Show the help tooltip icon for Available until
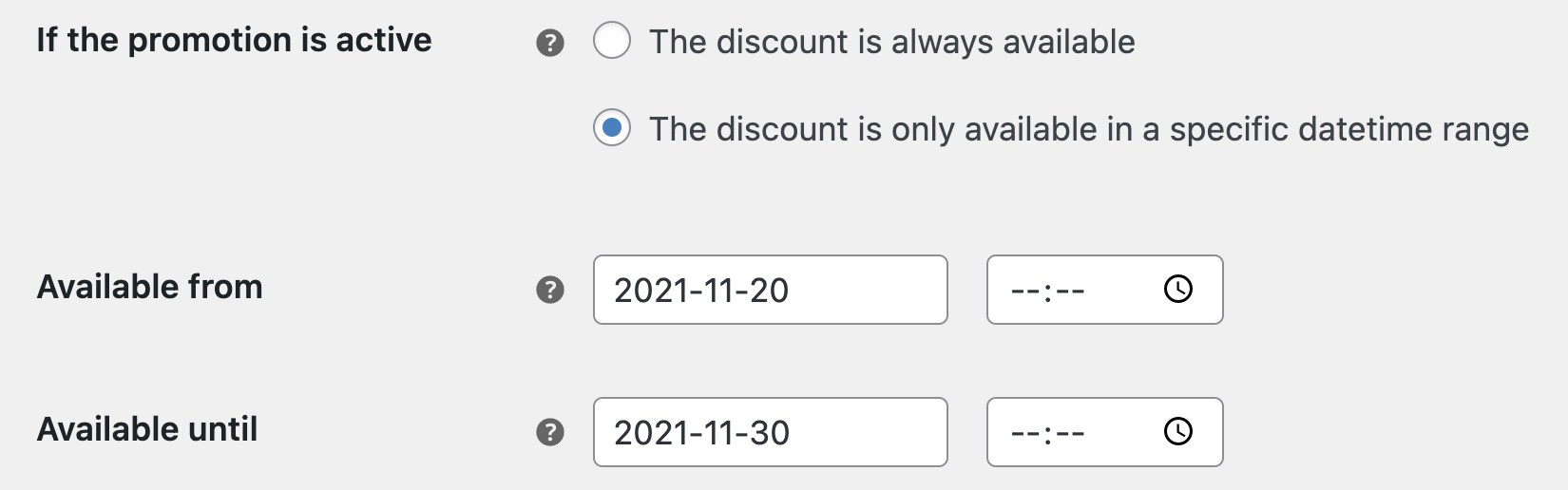1568x490 pixels. (x=550, y=432)
